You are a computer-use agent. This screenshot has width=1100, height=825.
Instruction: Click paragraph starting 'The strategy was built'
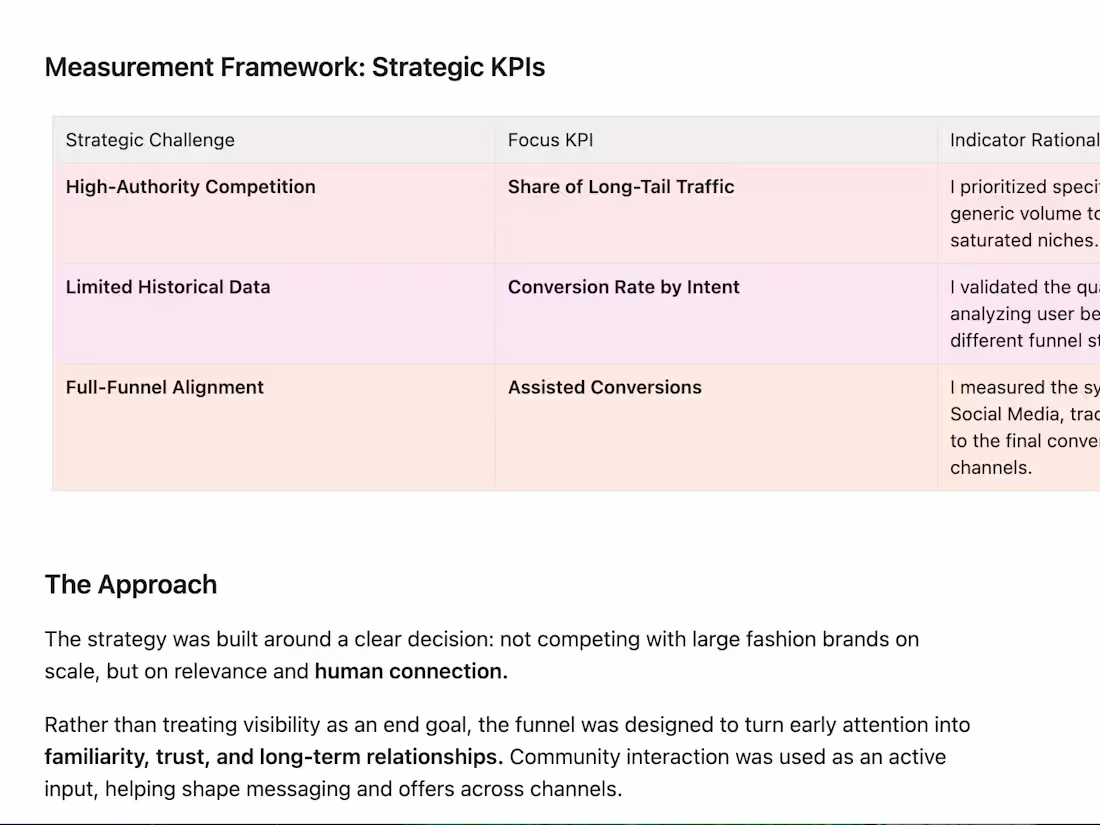point(482,655)
